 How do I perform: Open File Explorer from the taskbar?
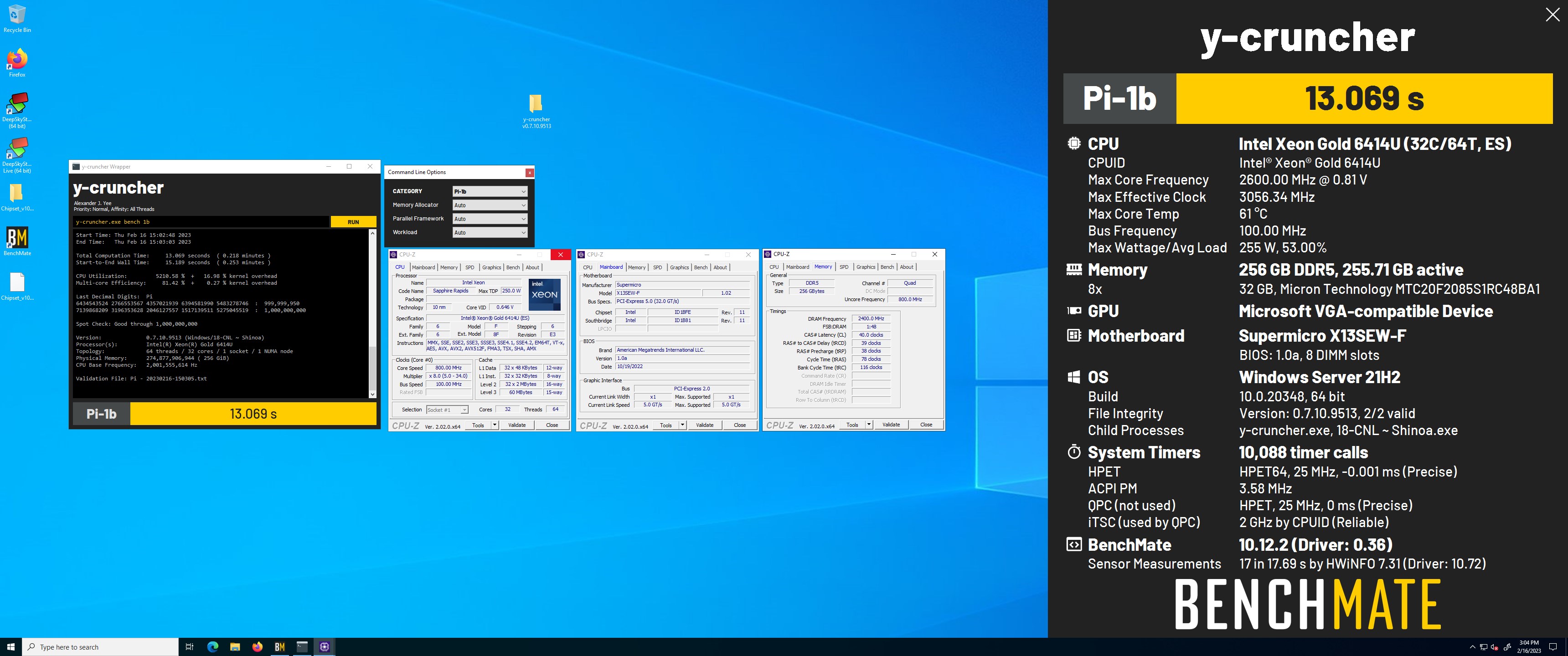(x=235, y=646)
